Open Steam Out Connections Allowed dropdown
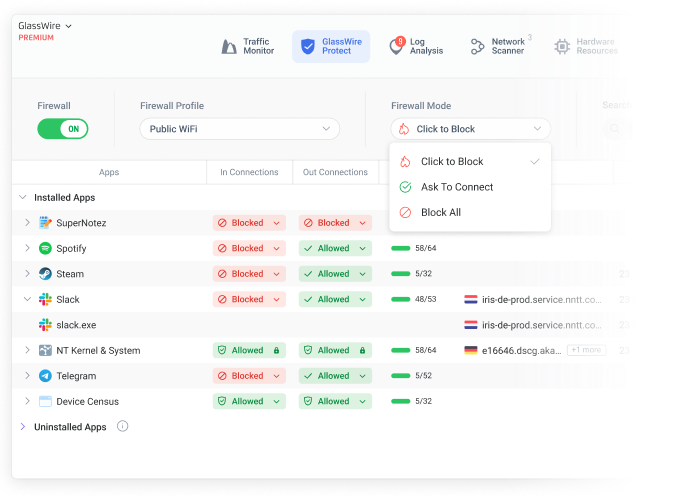The width and height of the screenshot is (680, 496). tap(335, 274)
